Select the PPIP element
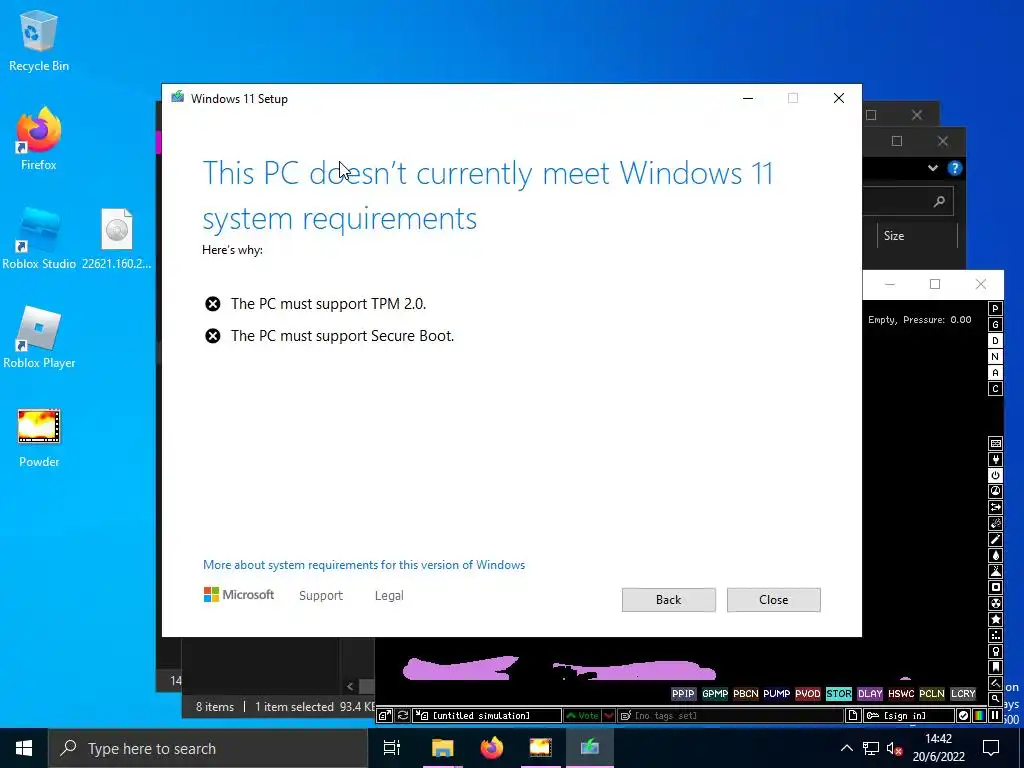The height and width of the screenshot is (768, 1024). pos(683,694)
